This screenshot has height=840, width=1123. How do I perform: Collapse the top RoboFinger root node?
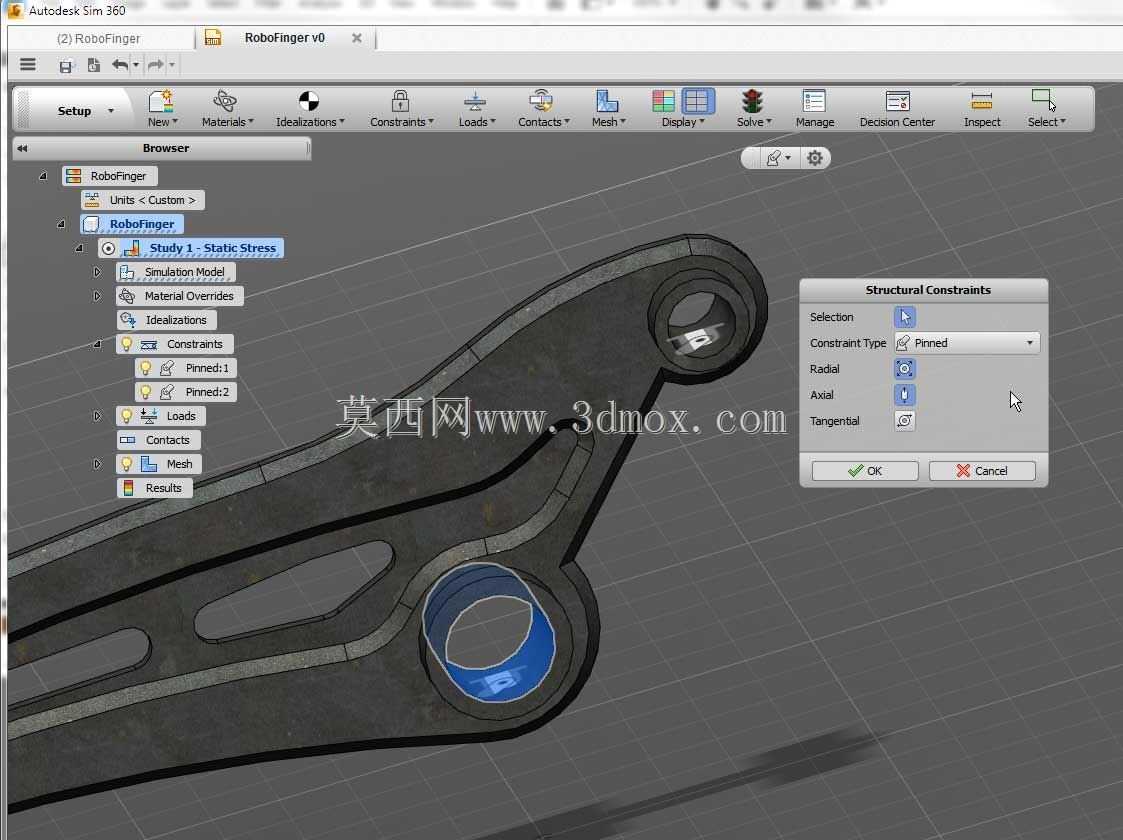43,176
